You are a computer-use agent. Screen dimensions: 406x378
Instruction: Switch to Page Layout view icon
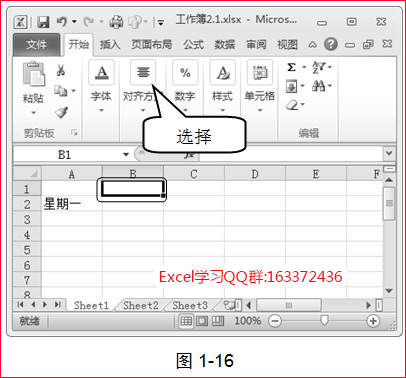[202, 321]
